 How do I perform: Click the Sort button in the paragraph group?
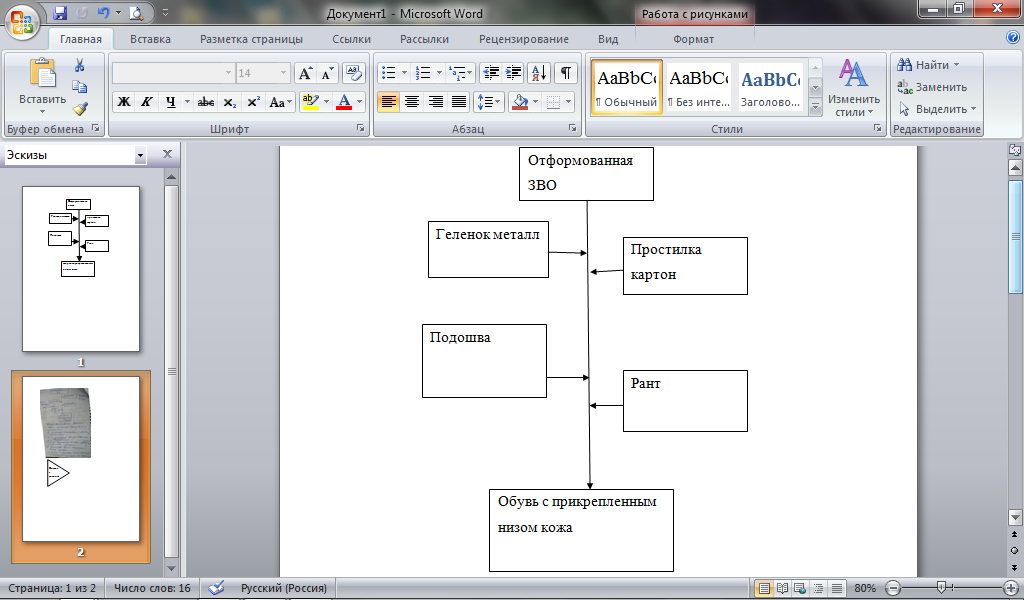coord(539,72)
